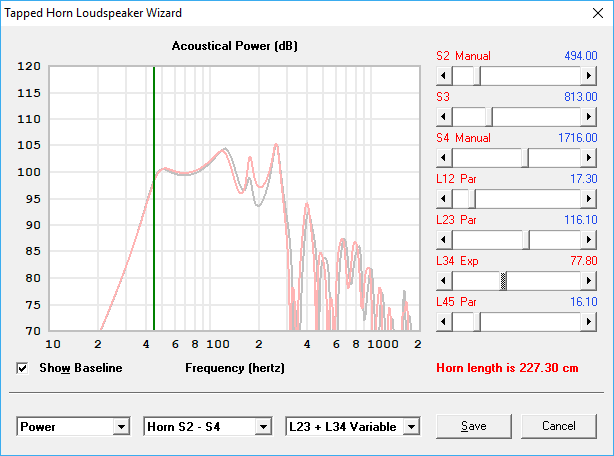Save the tapped horn settings
614x456 pixels.
(474, 426)
